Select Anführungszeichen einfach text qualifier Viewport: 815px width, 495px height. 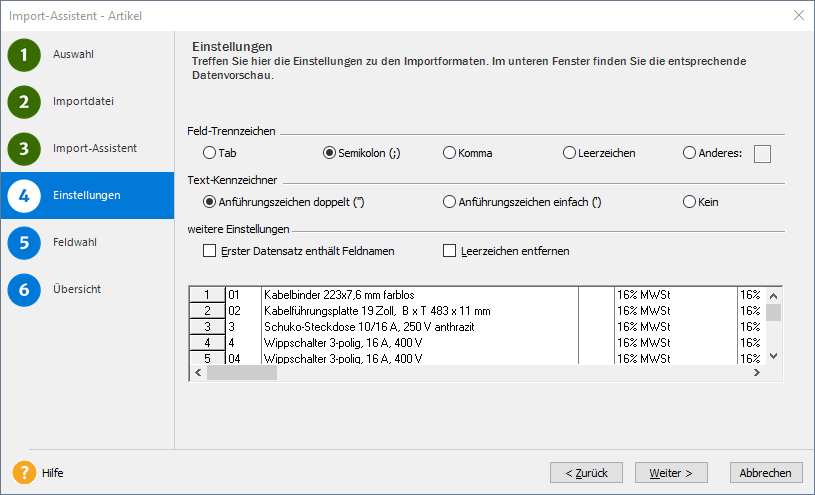(450, 202)
